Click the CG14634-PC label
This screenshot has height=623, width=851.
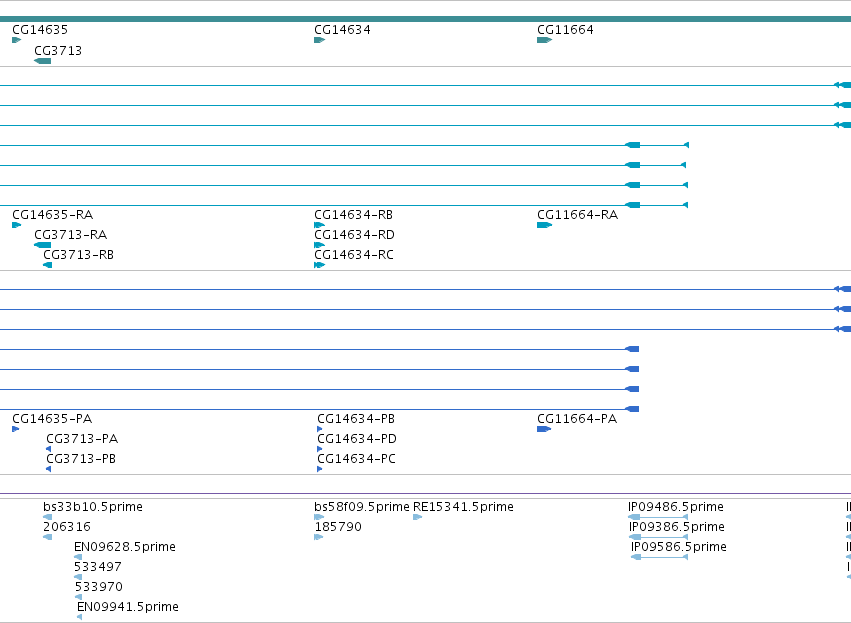click(357, 459)
